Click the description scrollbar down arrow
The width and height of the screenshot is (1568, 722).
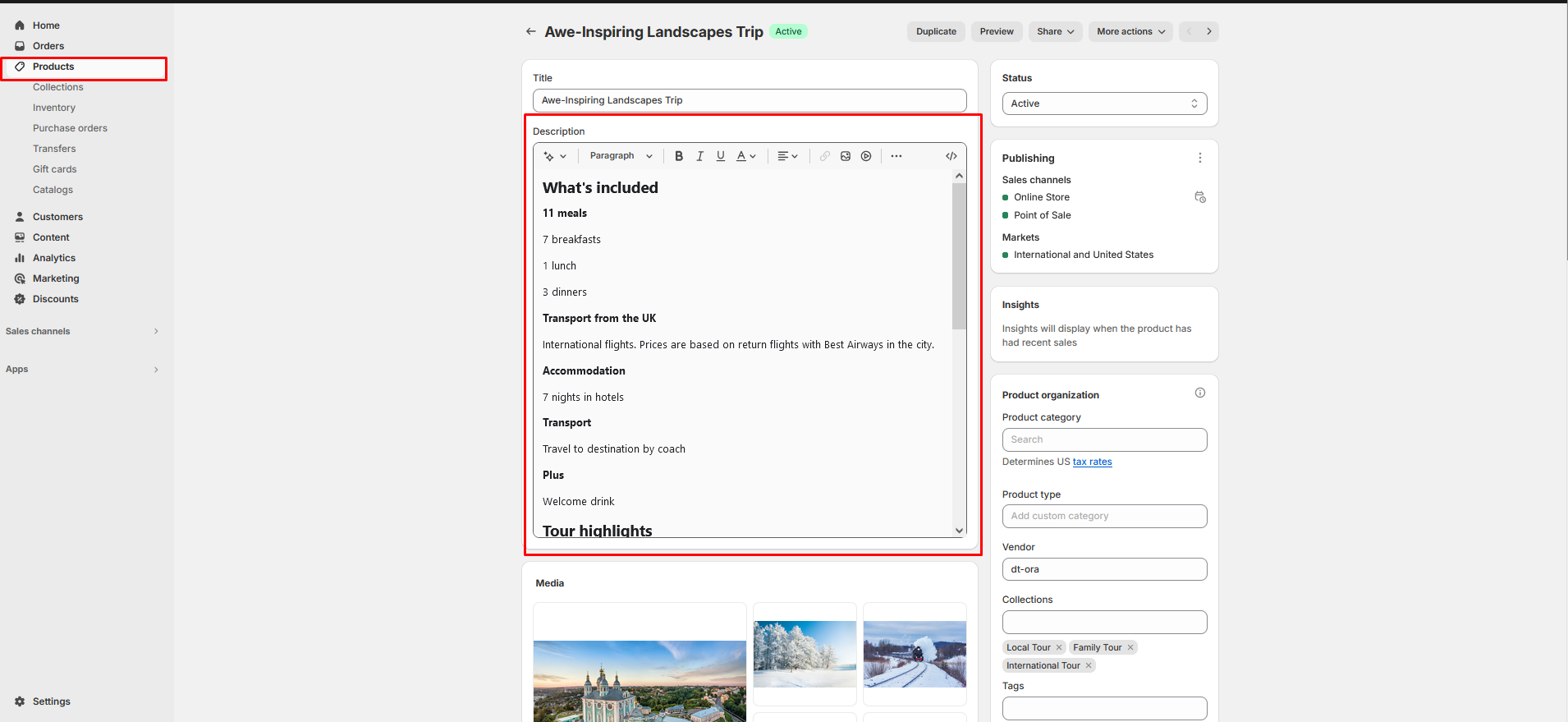[x=959, y=531]
